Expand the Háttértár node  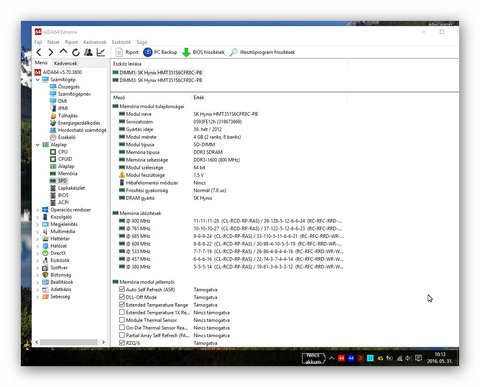(x=38, y=239)
